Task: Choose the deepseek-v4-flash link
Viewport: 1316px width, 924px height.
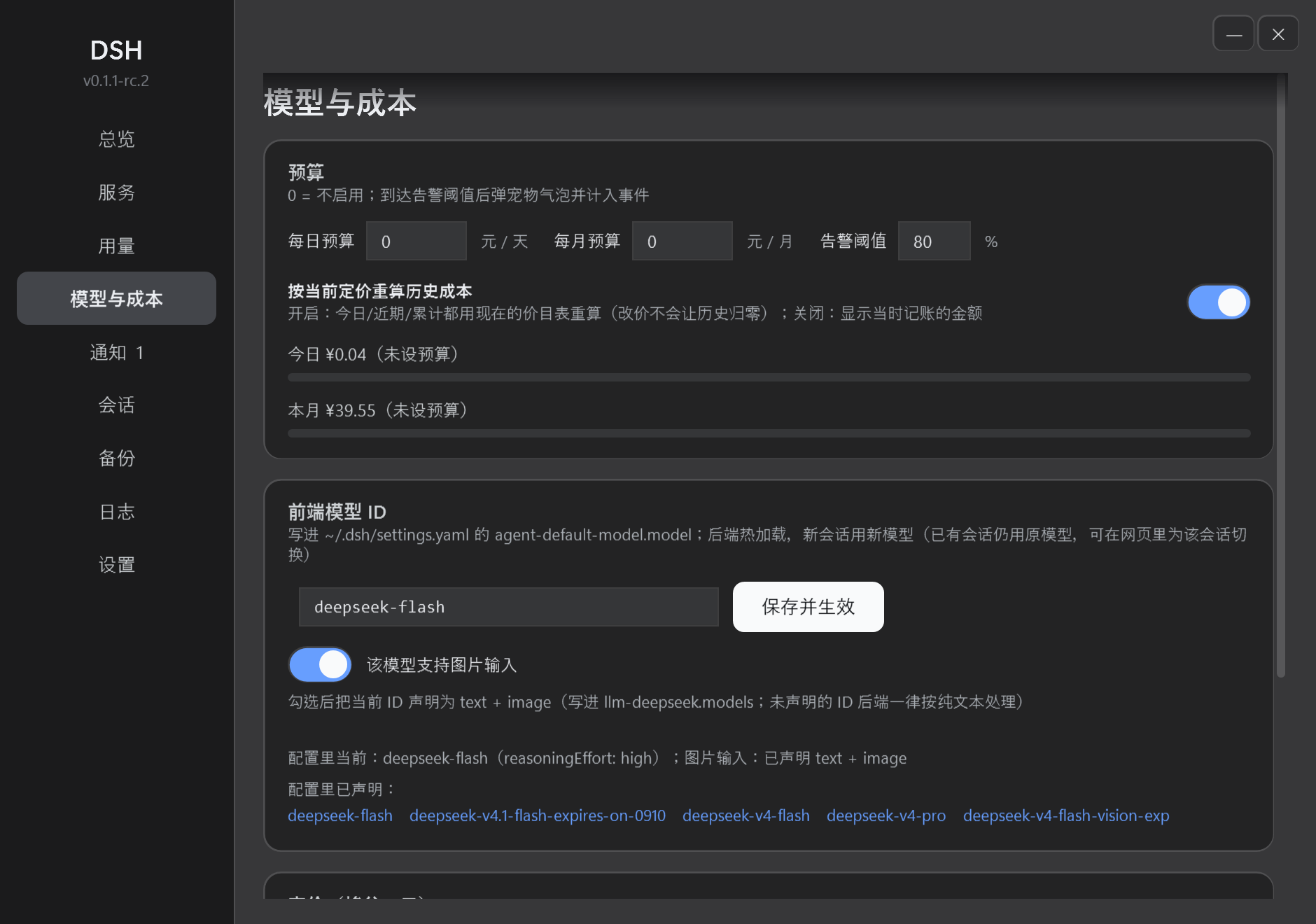Action: click(x=746, y=816)
